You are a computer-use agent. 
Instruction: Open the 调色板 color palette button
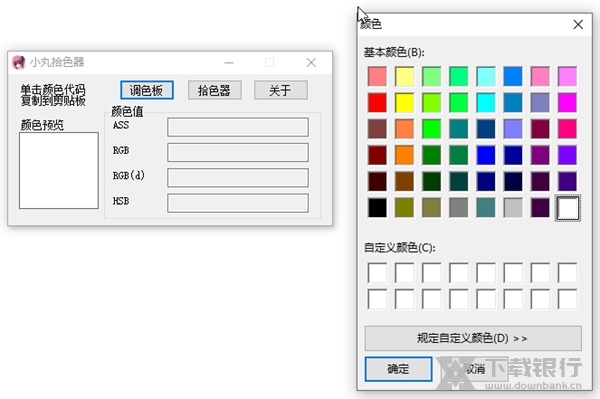click(147, 90)
